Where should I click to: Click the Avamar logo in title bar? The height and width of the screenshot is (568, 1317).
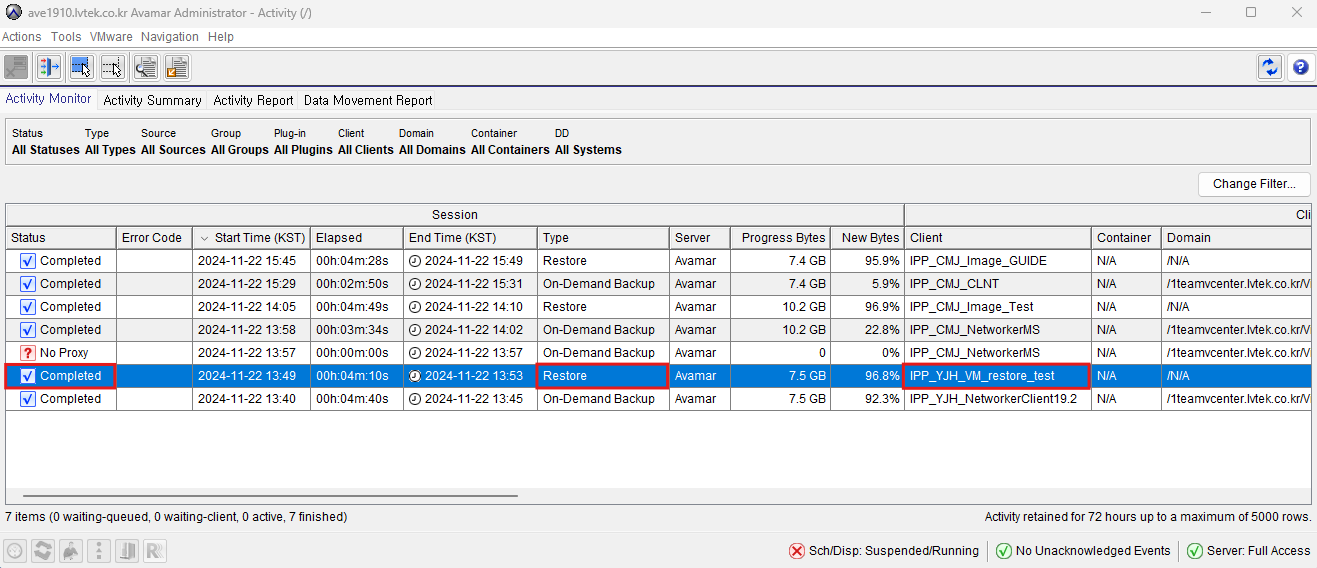point(13,12)
